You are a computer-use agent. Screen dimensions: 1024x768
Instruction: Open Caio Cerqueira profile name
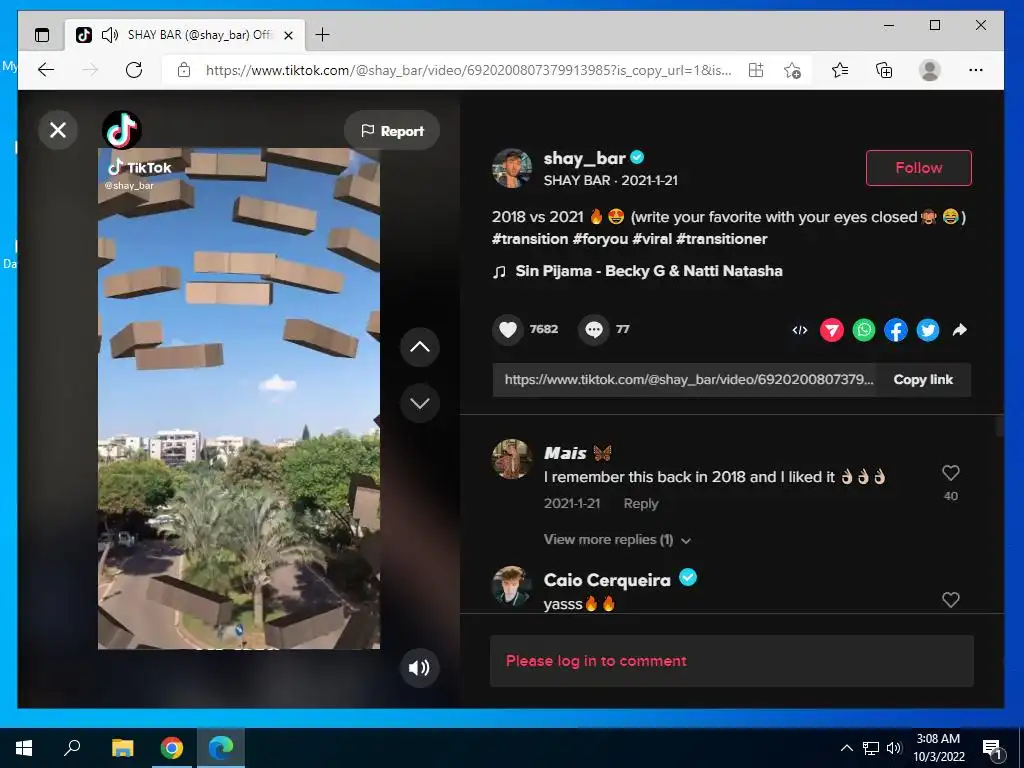click(x=607, y=580)
